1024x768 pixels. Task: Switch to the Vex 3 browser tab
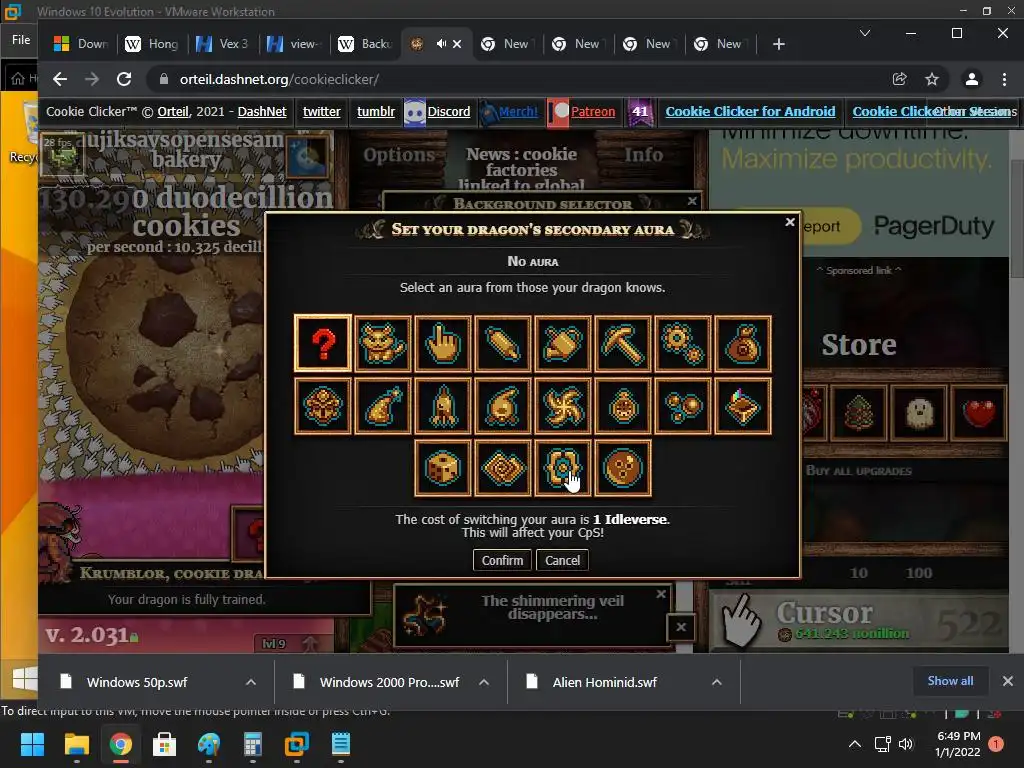pyautogui.click(x=223, y=44)
